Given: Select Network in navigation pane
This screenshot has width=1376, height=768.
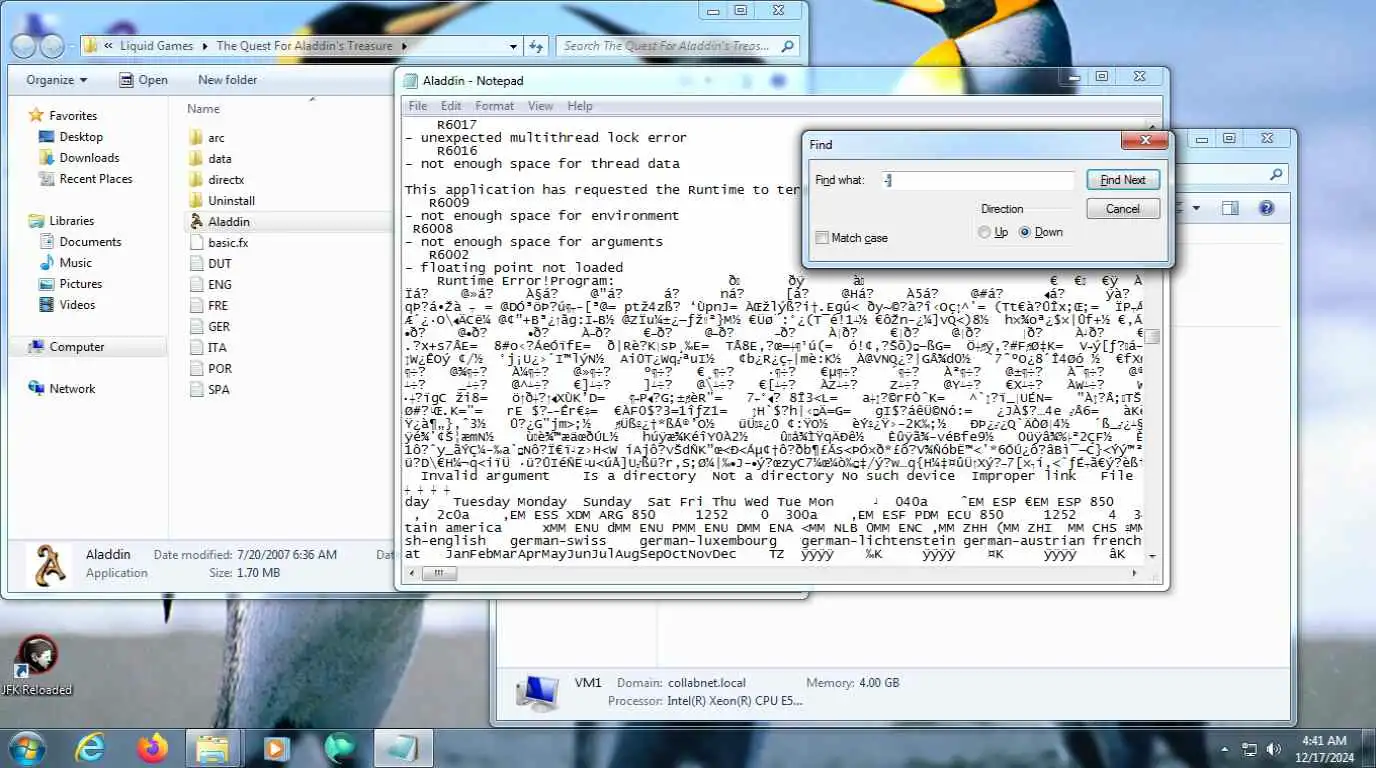Looking at the screenshot, I should click(x=72, y=389).
